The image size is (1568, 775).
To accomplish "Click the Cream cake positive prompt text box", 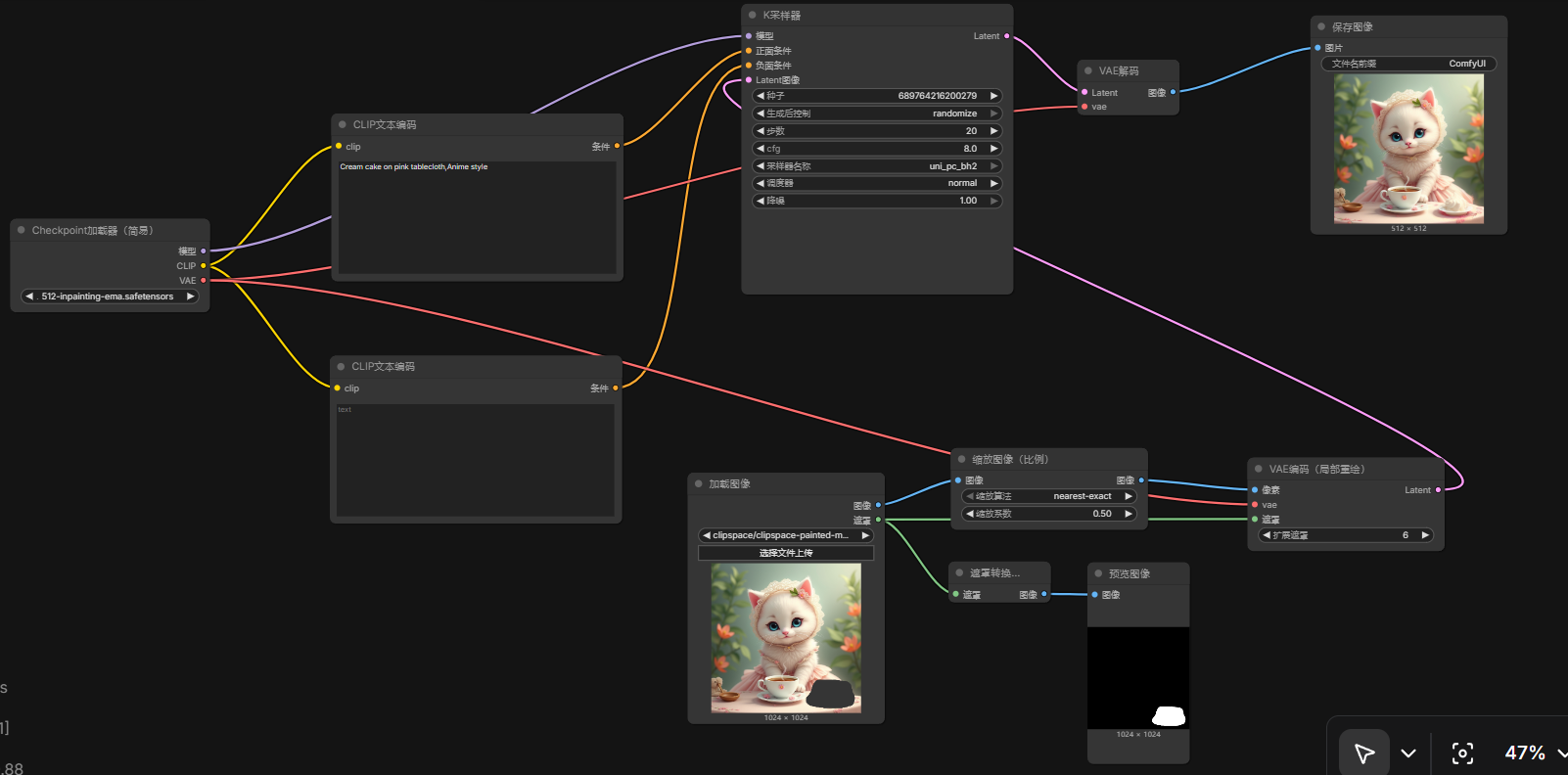I will tap(477, 217).
